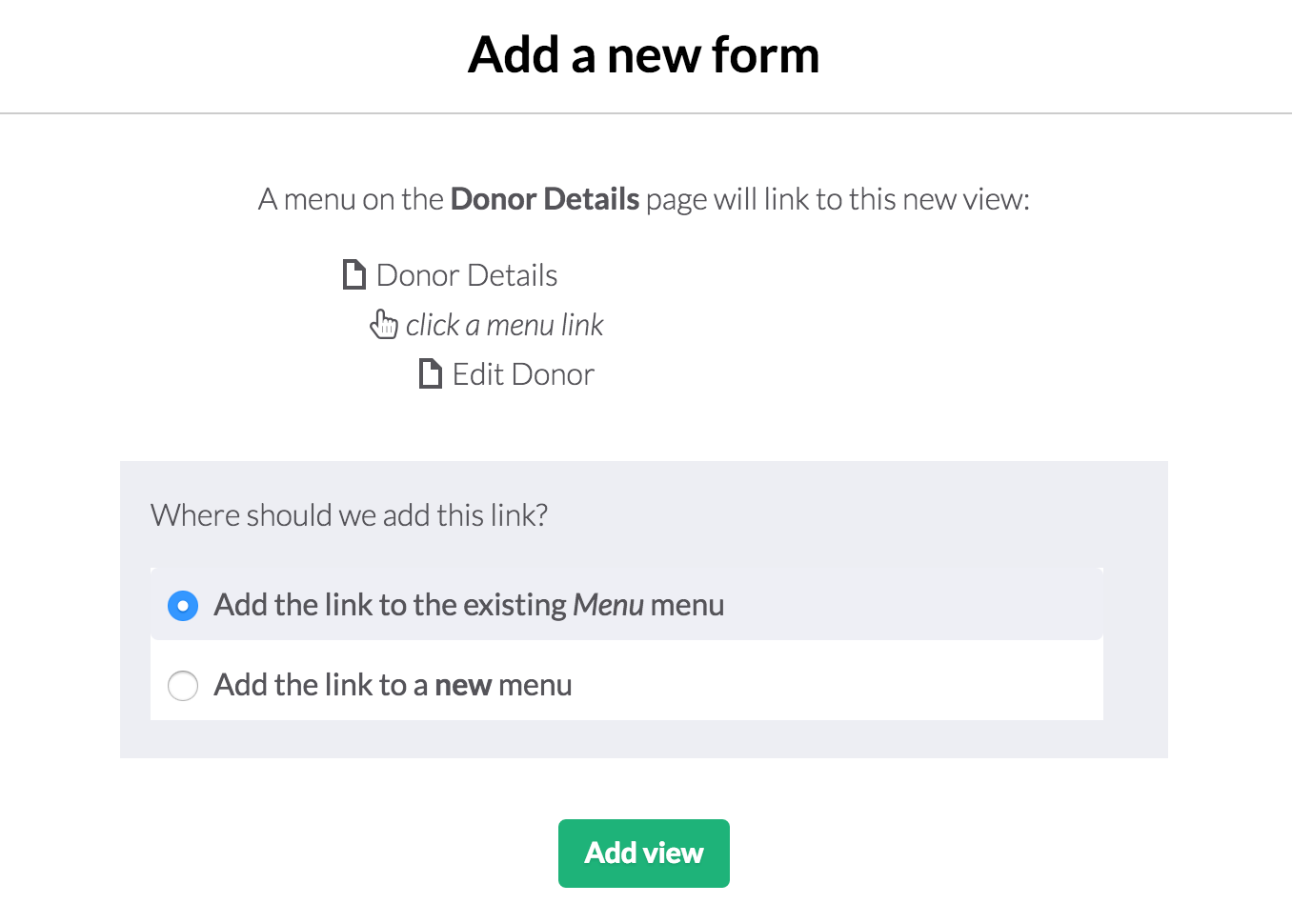
Task: Select the existing Menu menu radio button
Action: tap(183, 605)
